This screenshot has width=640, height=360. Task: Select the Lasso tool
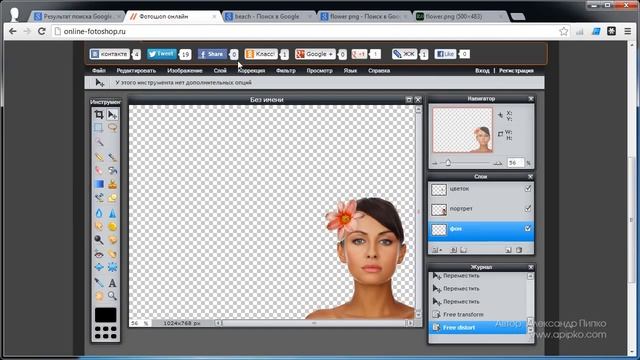tap(112, 128)
